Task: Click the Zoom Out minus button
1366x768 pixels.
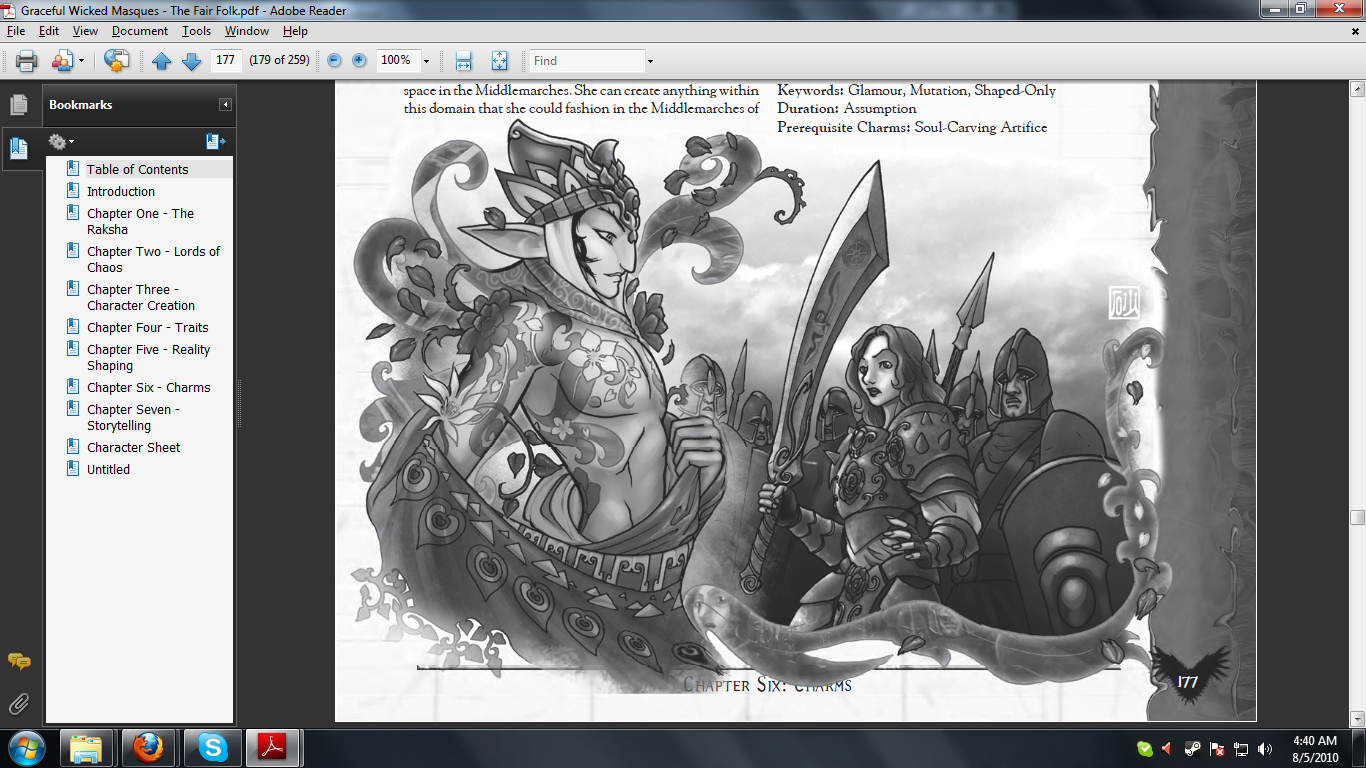Action: pyautogui.click(x=335, y=61)
